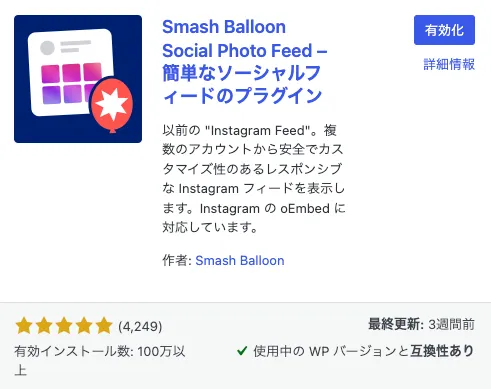This screenshot has width=491, height=389.
Task: Click the gray avatar circle in plugin icon
Action: click(47, 48)
